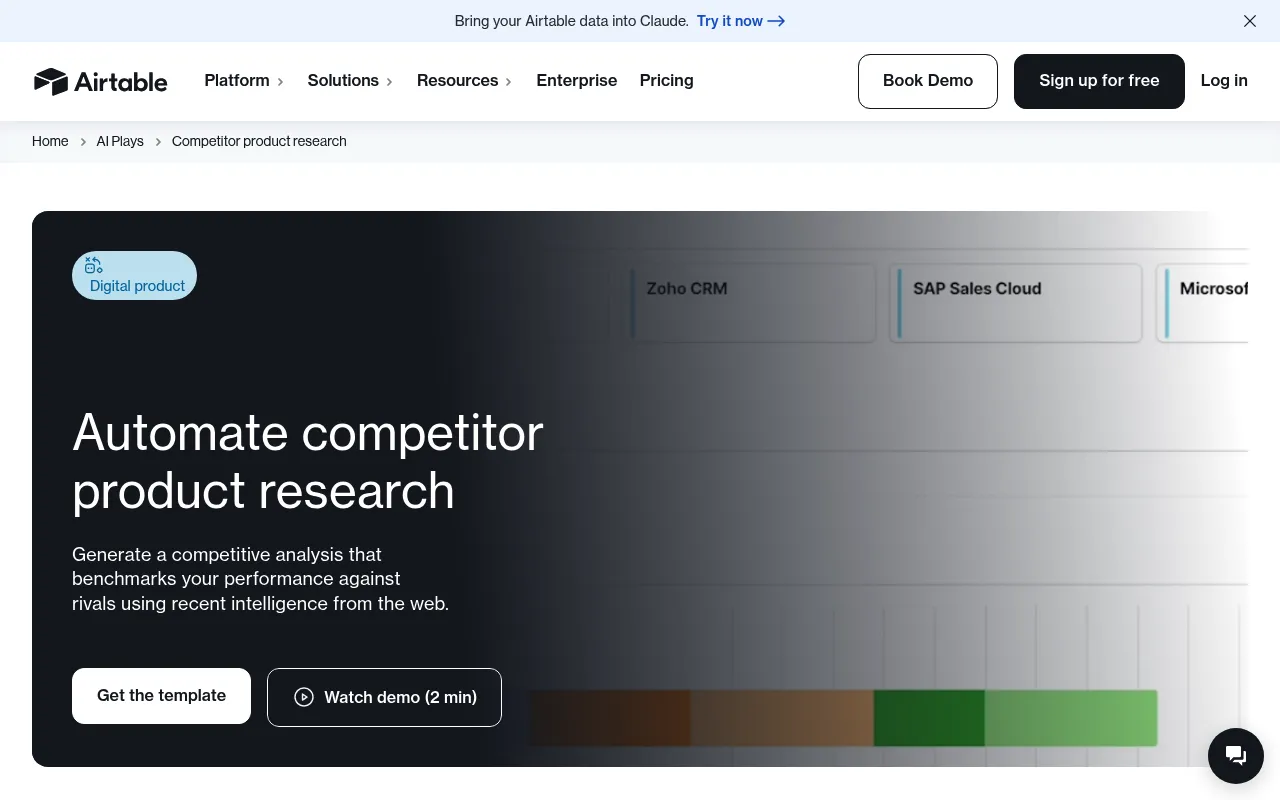
Task: Click the Log in link
Action: click(1224, 81)
